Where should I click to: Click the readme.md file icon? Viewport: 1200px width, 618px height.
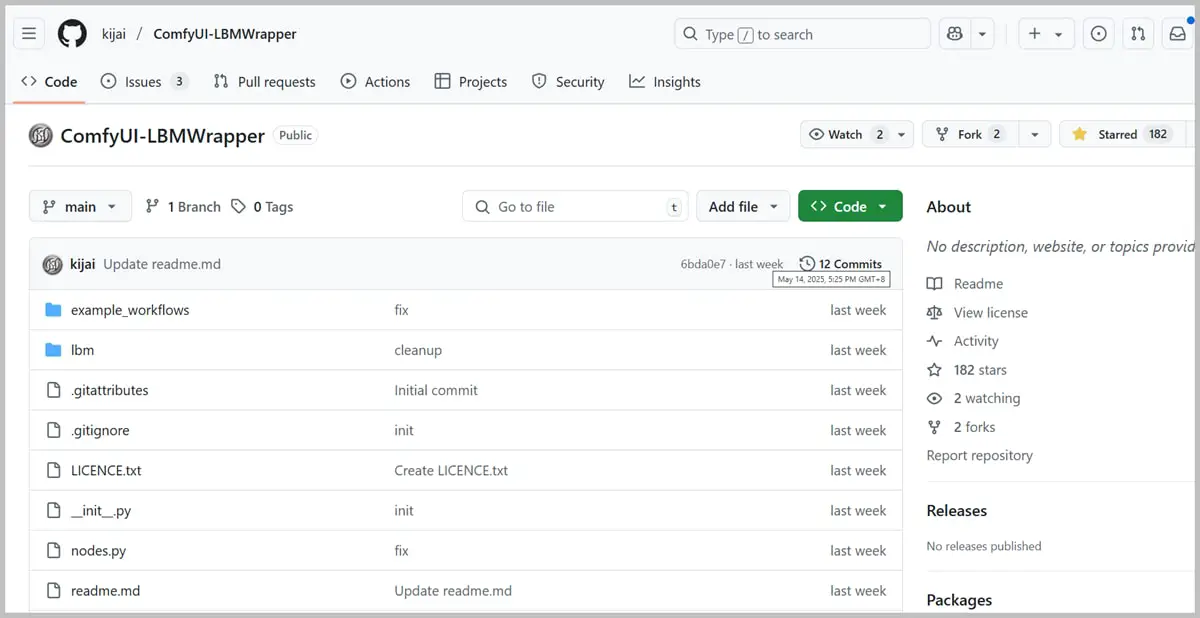coord(53,590)
